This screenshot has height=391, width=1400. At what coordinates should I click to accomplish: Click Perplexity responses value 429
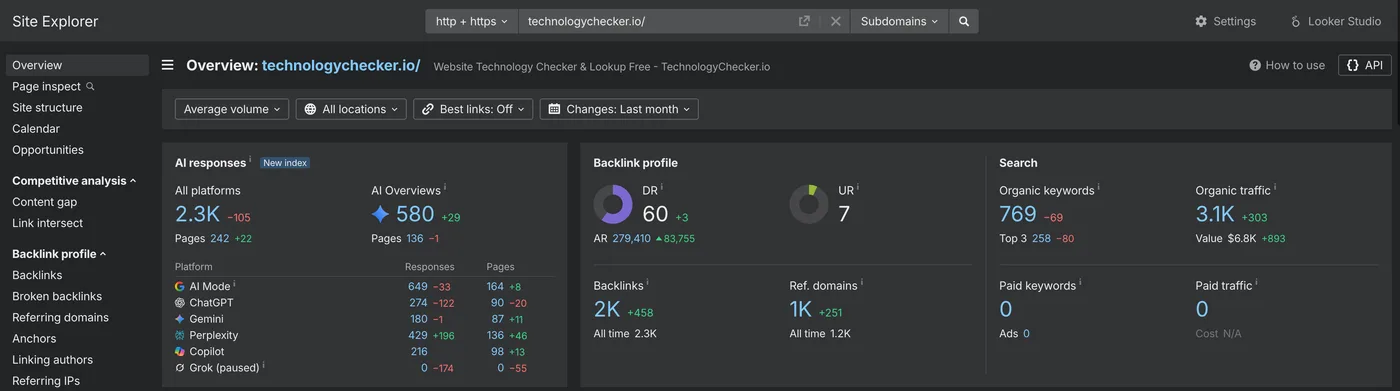tap(418, 335)
